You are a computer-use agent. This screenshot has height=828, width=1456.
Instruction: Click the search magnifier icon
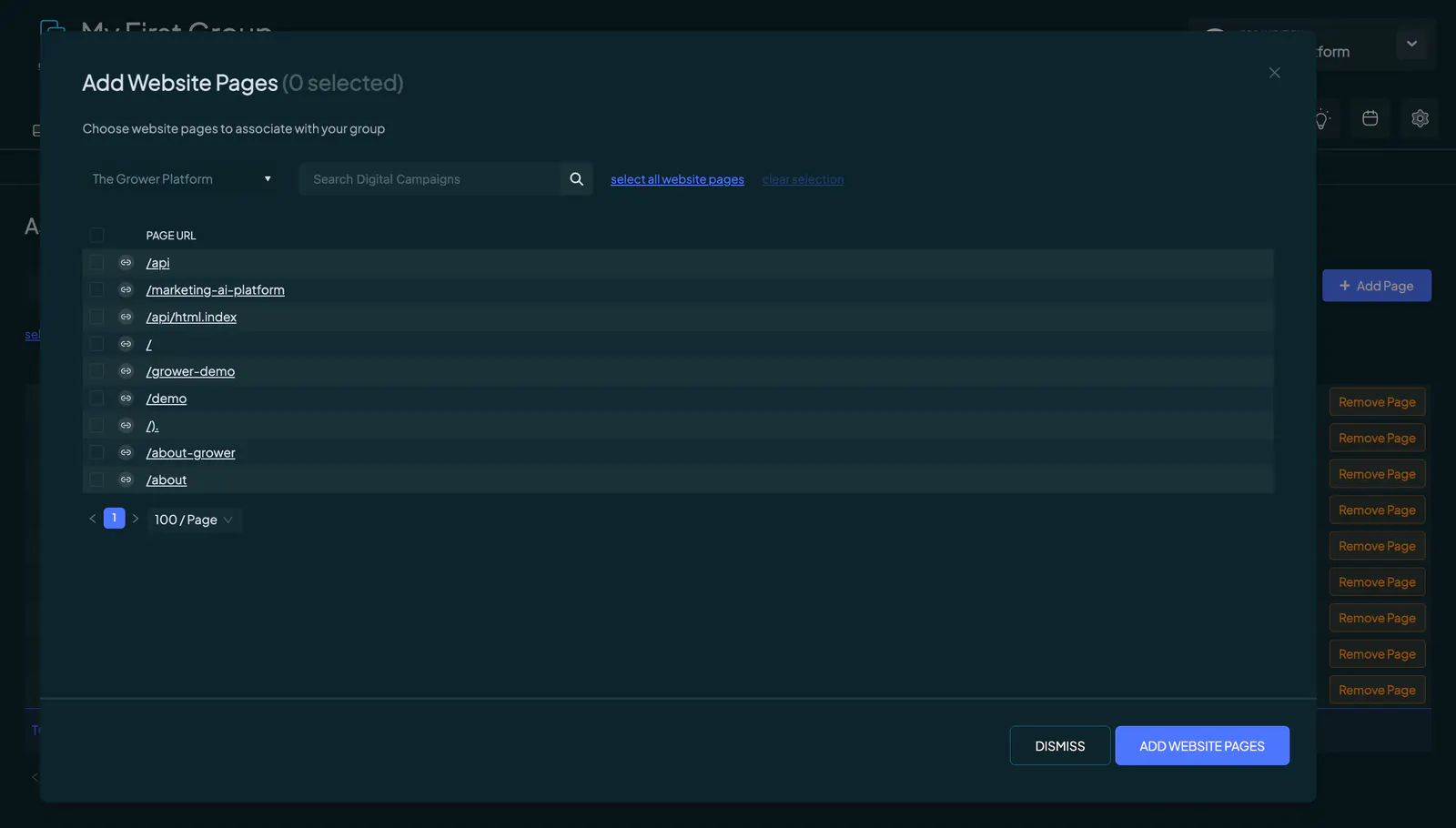pos(576,179)
